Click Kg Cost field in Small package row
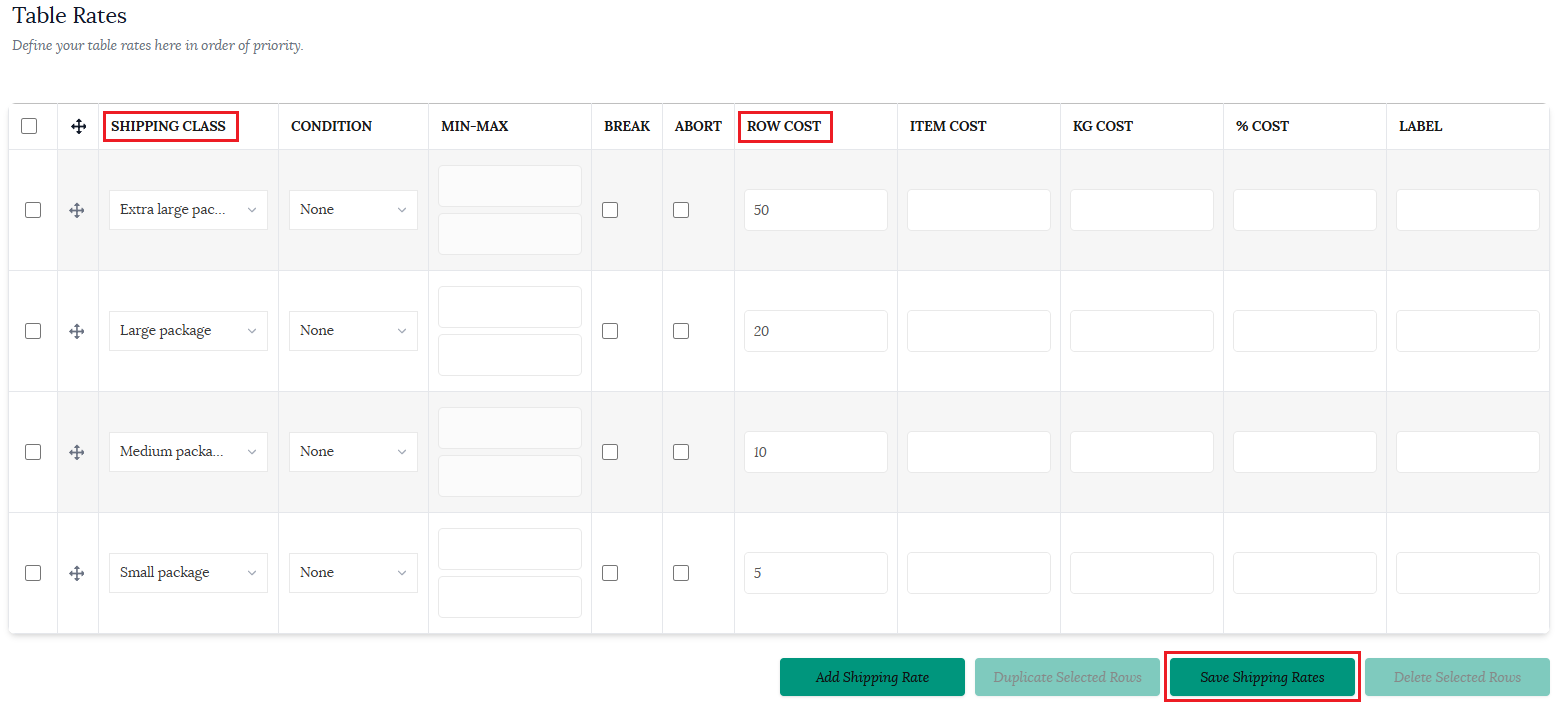Viewport: 1564px width, 706px height. 1142,573
